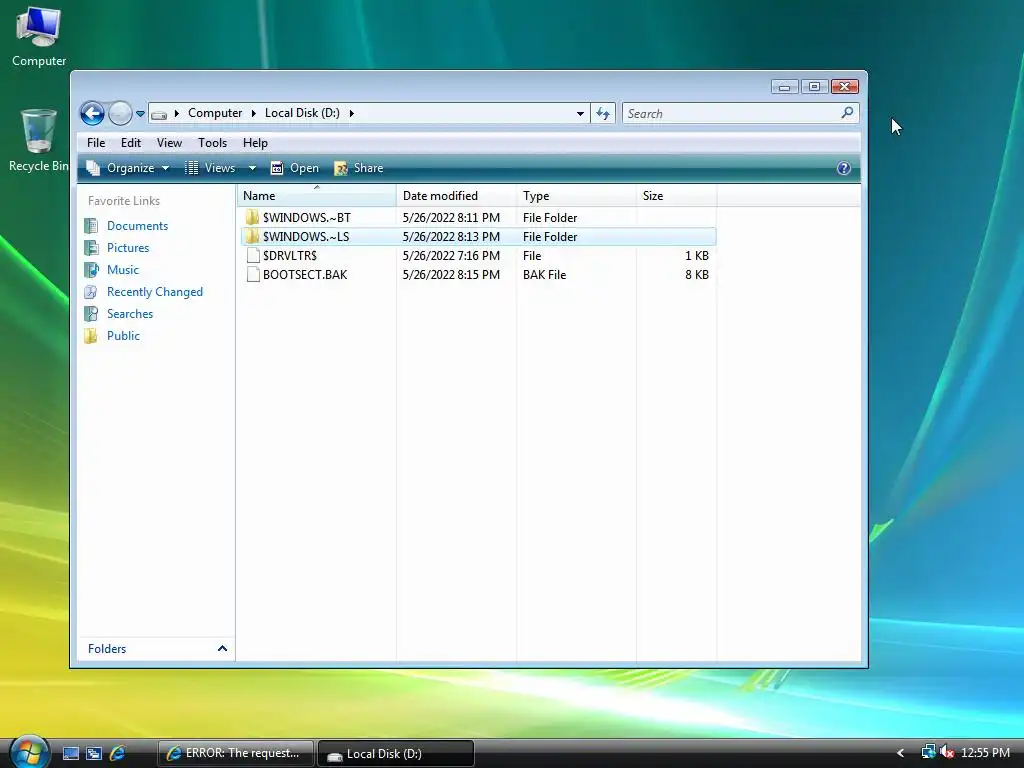Select the Local Disk (D:) breadcrumb
Viewport: 1024px width, 768px height.
click(x=302, y=113)
